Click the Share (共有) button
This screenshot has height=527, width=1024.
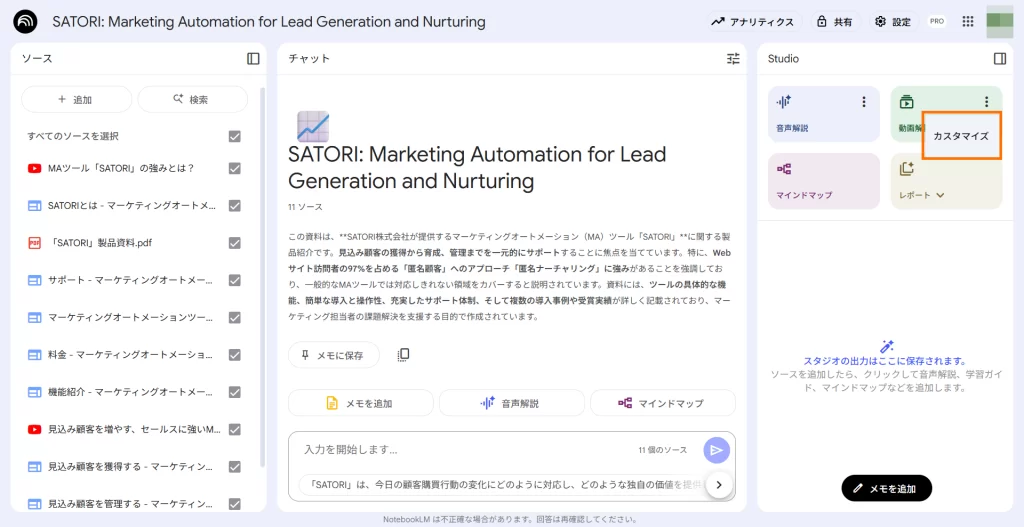[837, 22]
